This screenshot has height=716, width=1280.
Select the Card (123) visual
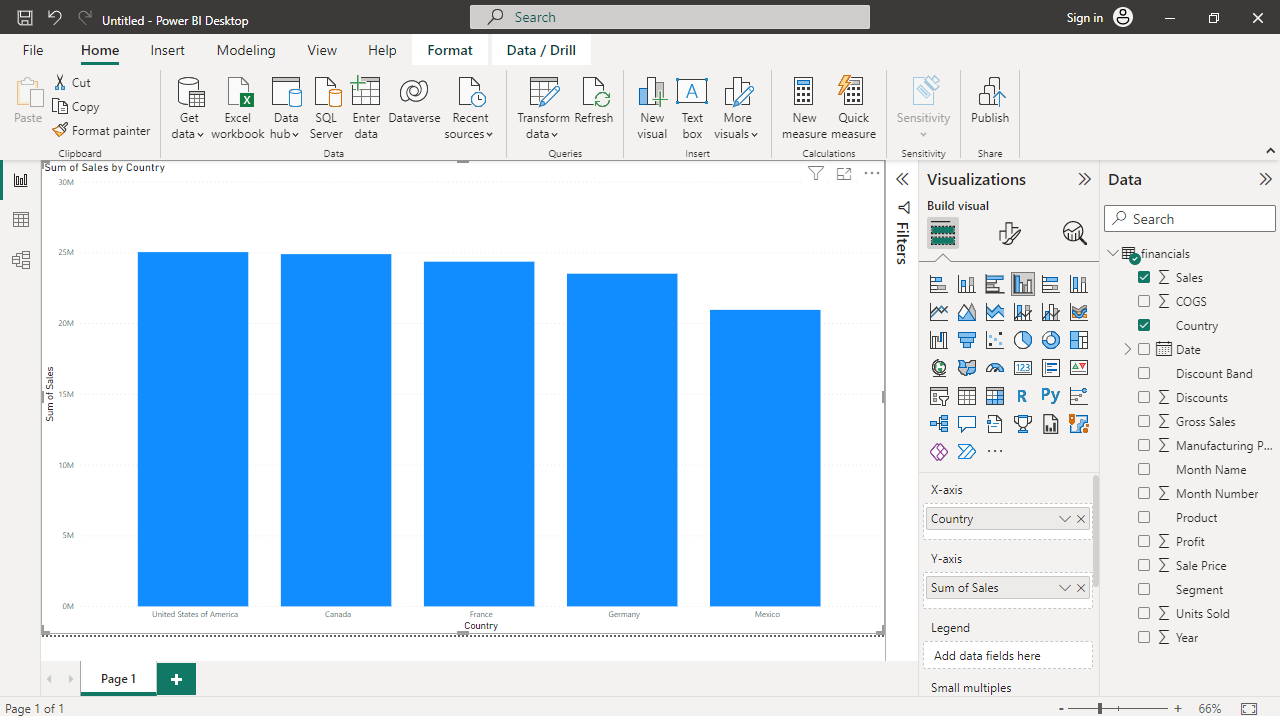click(x=1022, y=368)
